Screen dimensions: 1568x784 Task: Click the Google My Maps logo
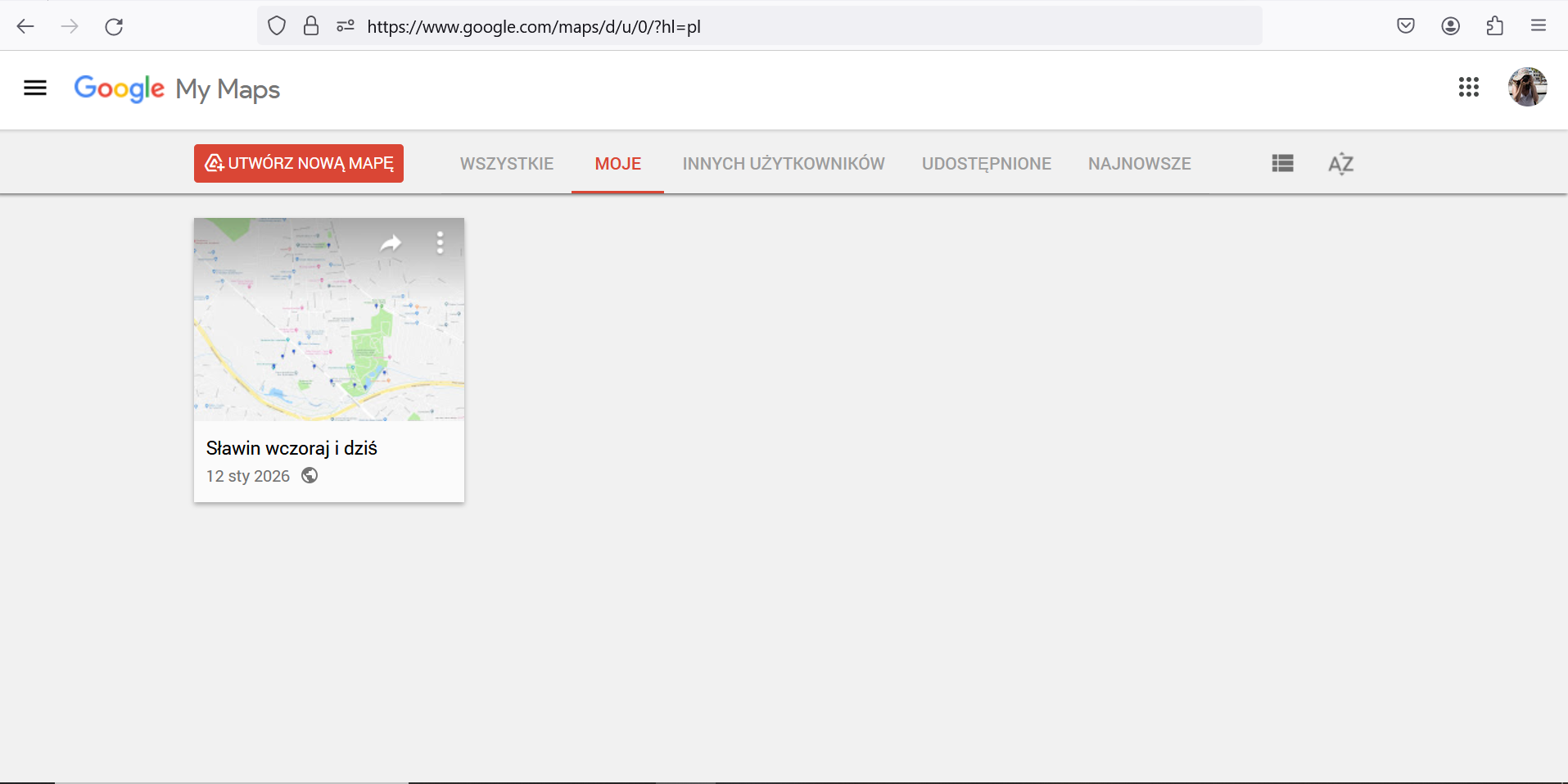pos(177,88)
